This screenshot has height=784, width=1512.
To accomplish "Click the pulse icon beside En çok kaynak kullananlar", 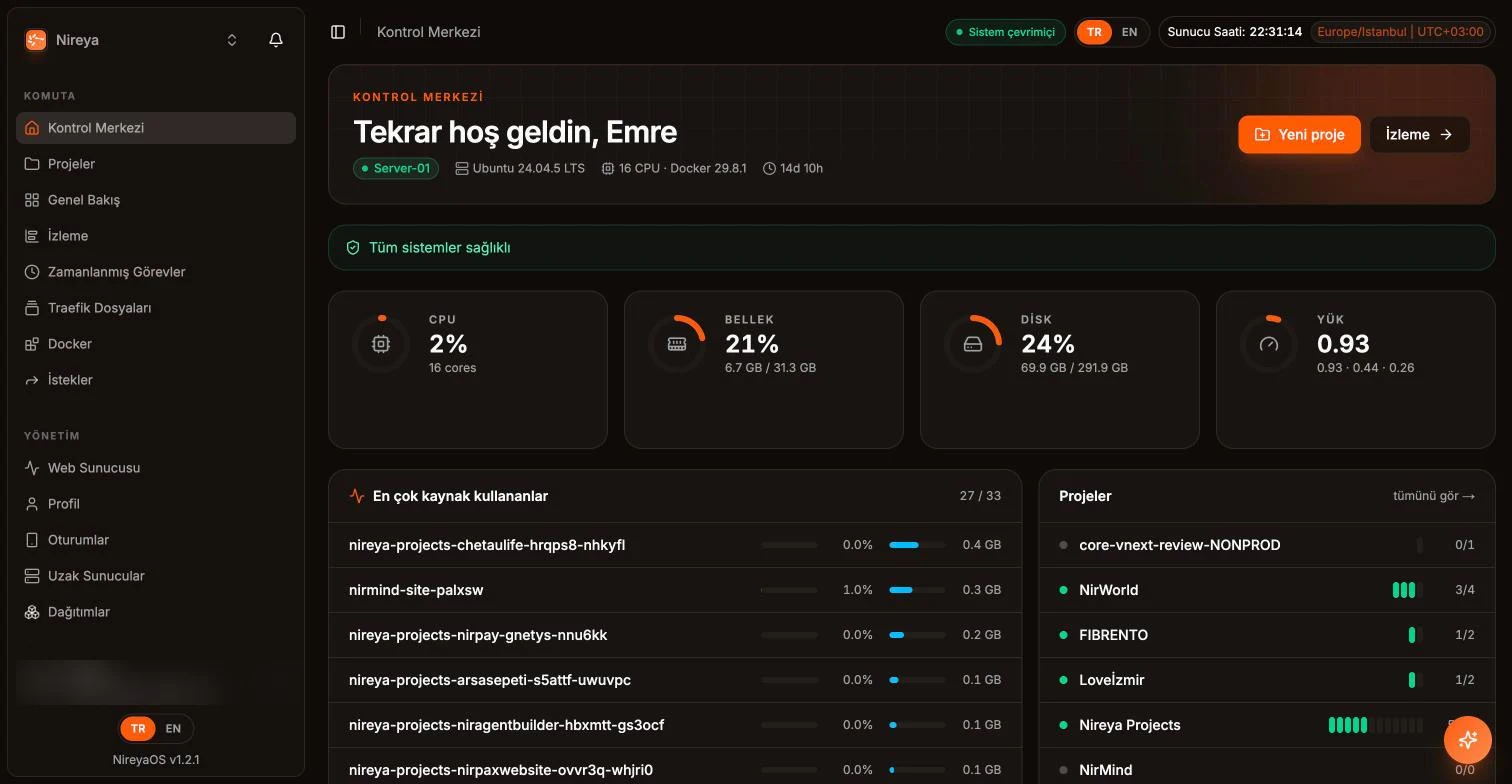I will click(357, 496).
